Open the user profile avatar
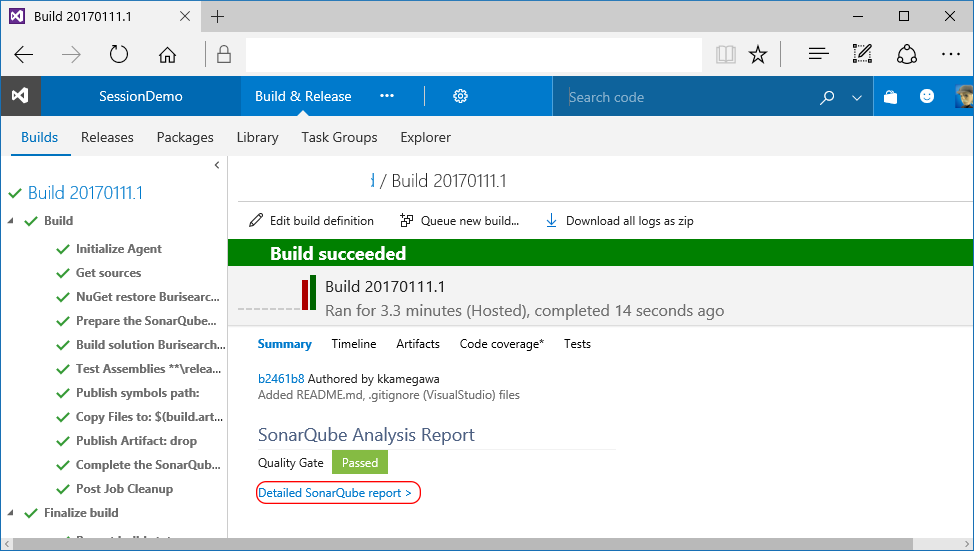 [963, 96]
